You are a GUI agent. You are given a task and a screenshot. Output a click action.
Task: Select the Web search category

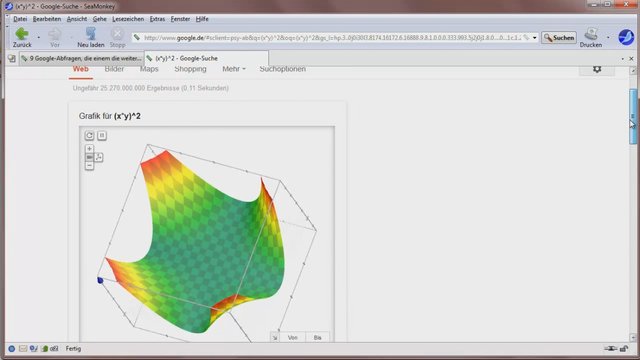pos(80,69)
